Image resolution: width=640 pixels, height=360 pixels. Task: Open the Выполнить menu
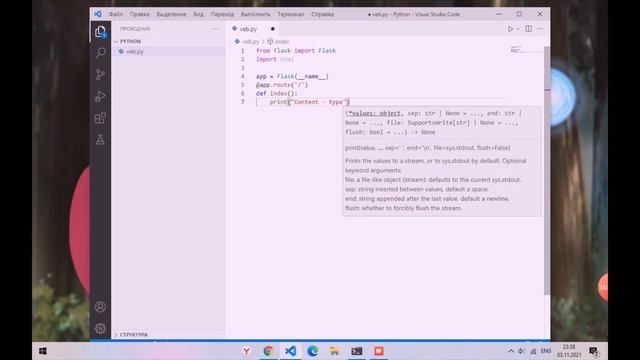click(256, 14)
